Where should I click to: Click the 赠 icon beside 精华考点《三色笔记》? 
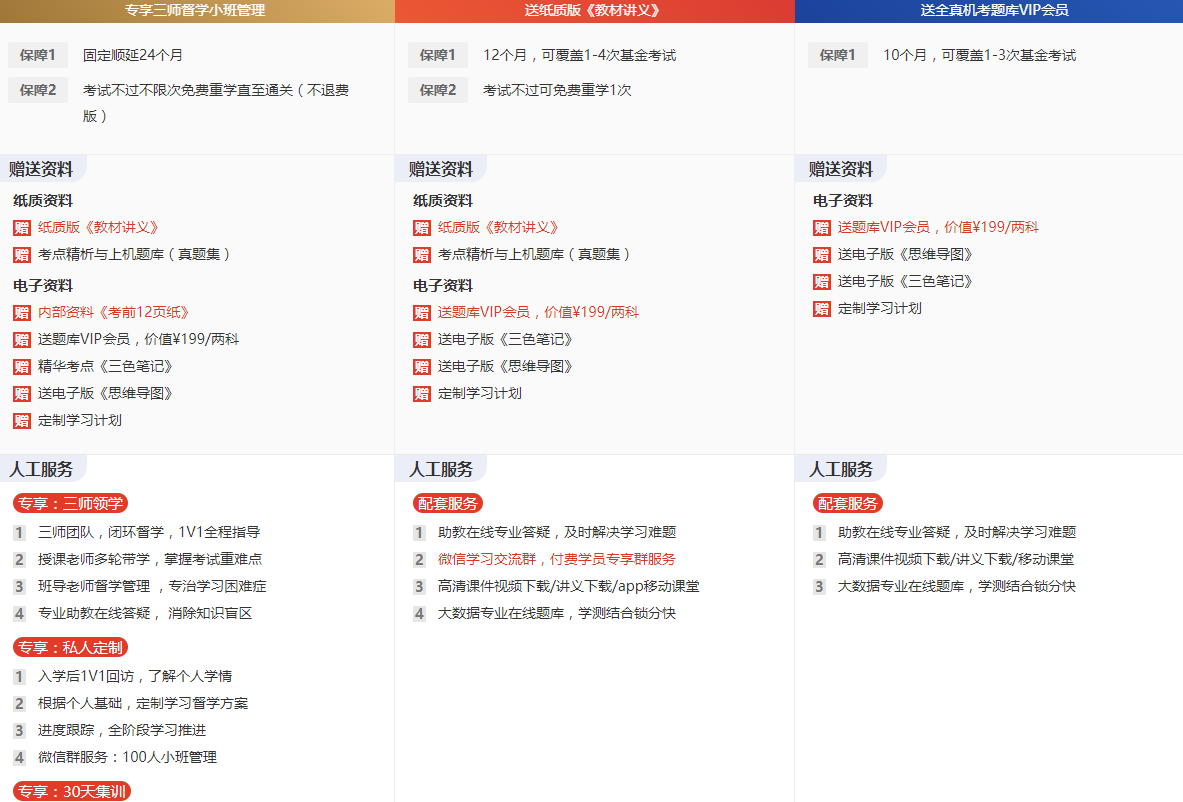[x=22, y=367]
